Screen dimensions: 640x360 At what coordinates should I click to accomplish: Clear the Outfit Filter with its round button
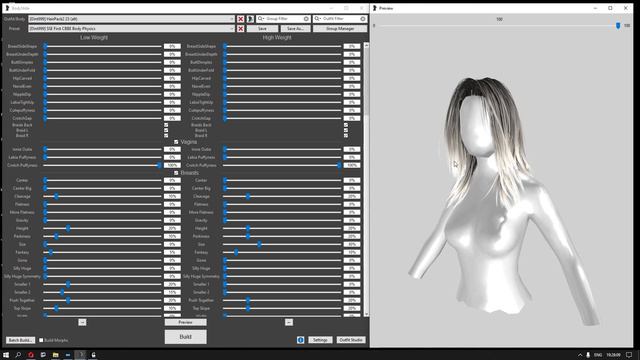click(363, 19)
